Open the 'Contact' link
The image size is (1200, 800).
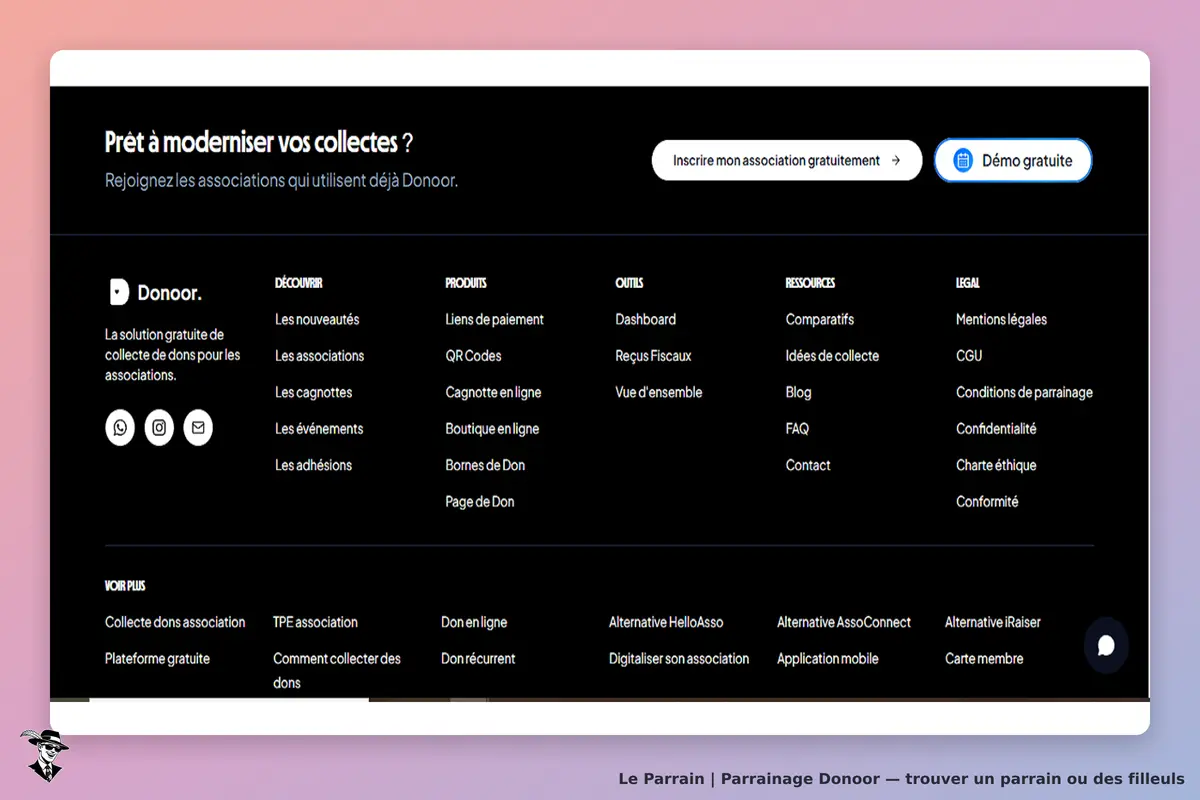tap(808, 465)
